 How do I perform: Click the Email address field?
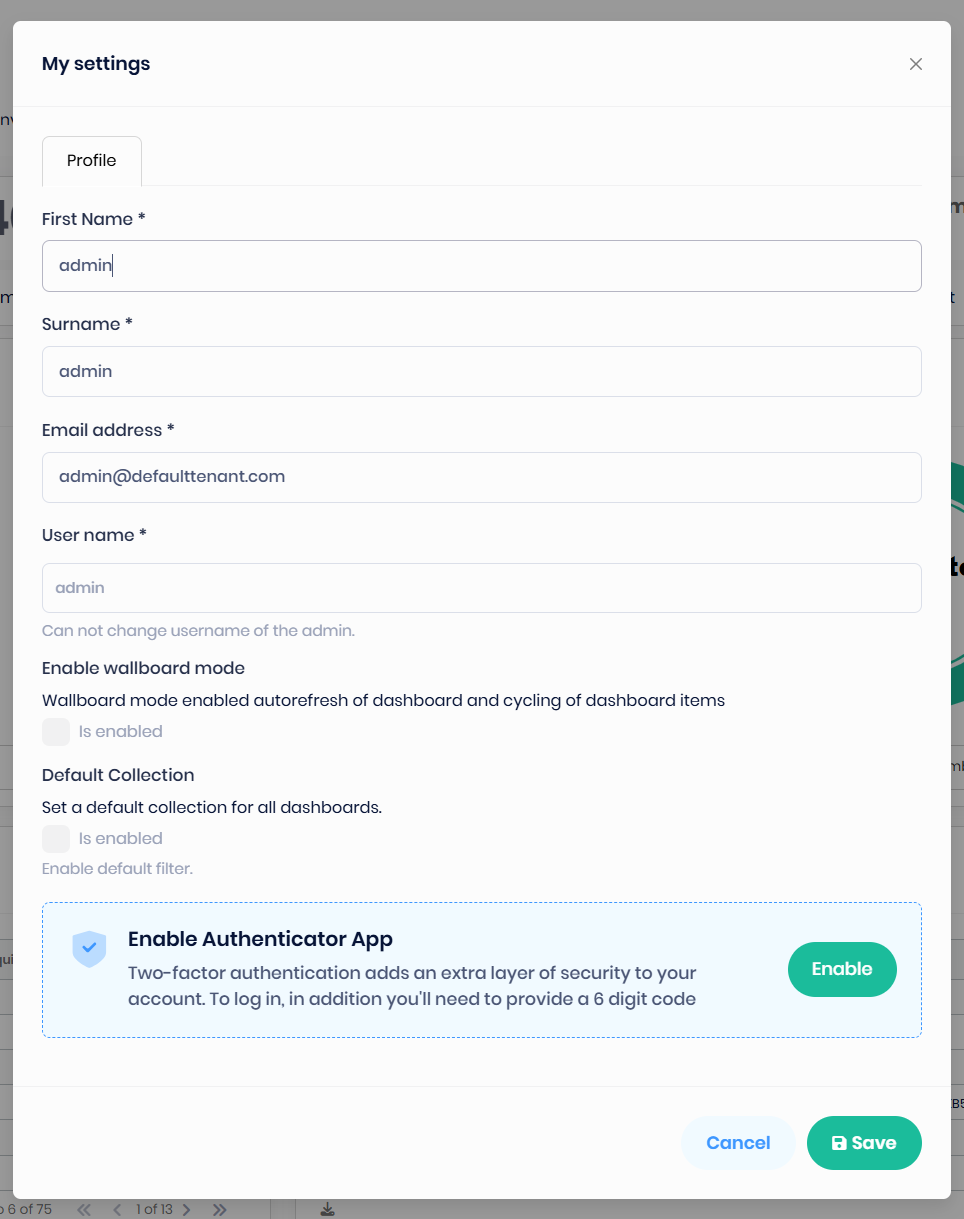[x=481, y=477]
